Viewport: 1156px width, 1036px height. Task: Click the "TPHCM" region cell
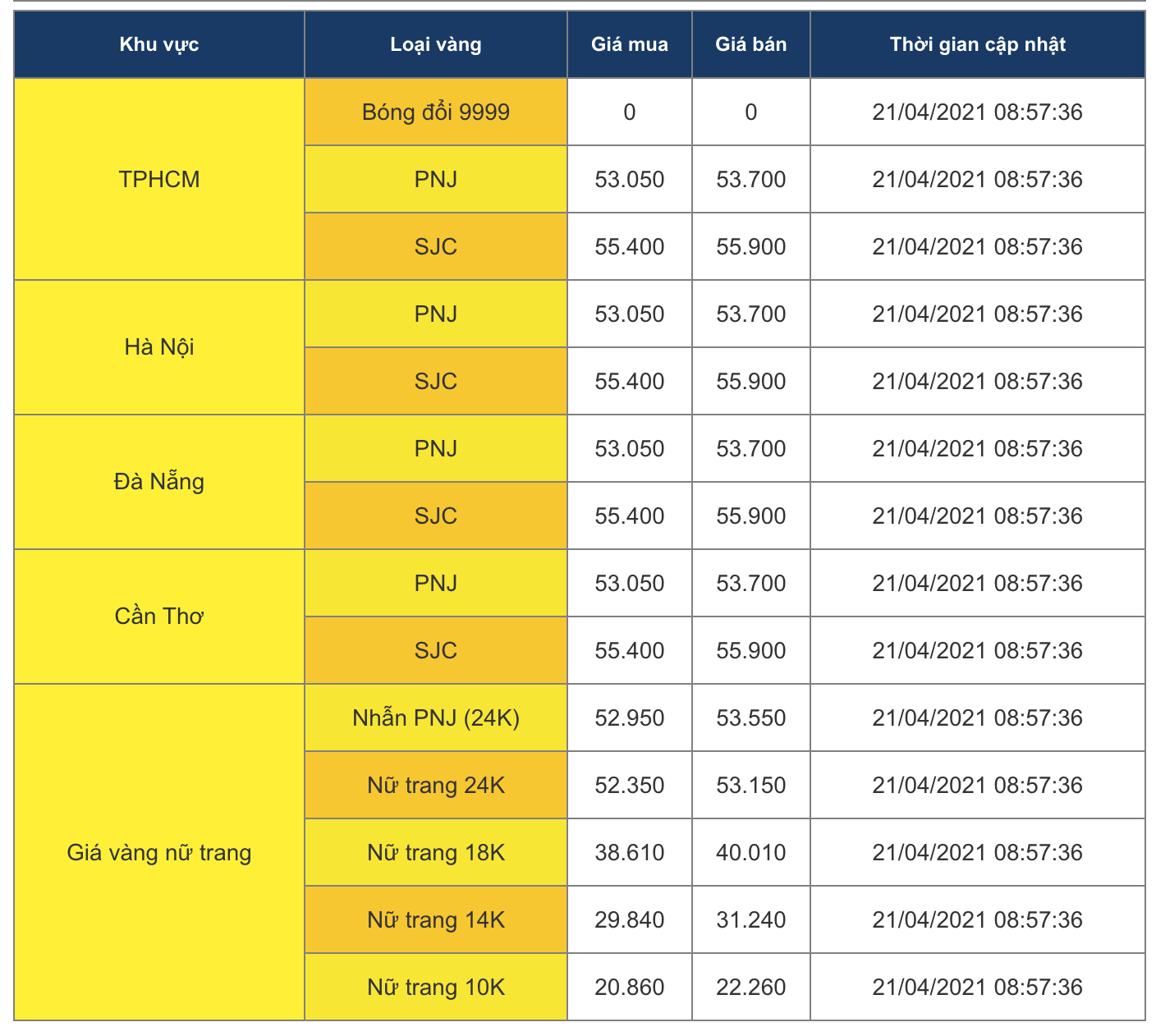coord(159,179)
